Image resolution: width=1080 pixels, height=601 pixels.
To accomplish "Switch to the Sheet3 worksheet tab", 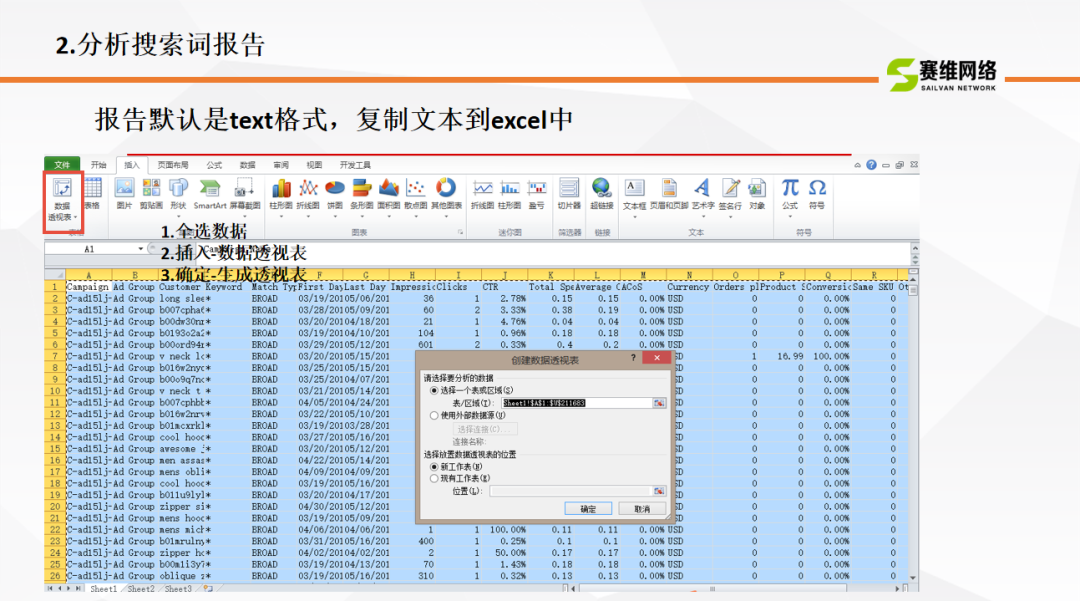I will coord(178,589).
